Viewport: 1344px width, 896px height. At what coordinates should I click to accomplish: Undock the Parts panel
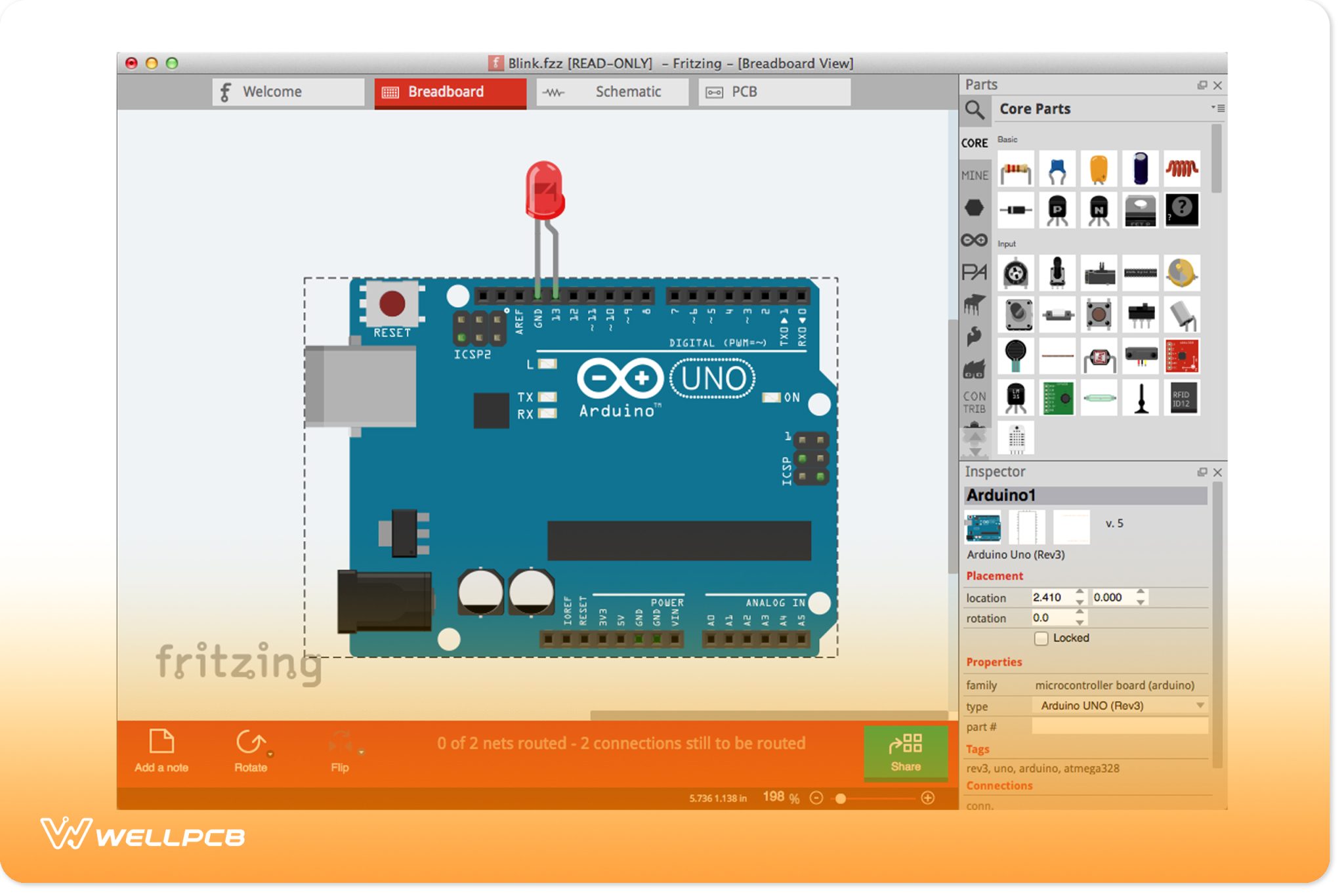(1202, 85)
